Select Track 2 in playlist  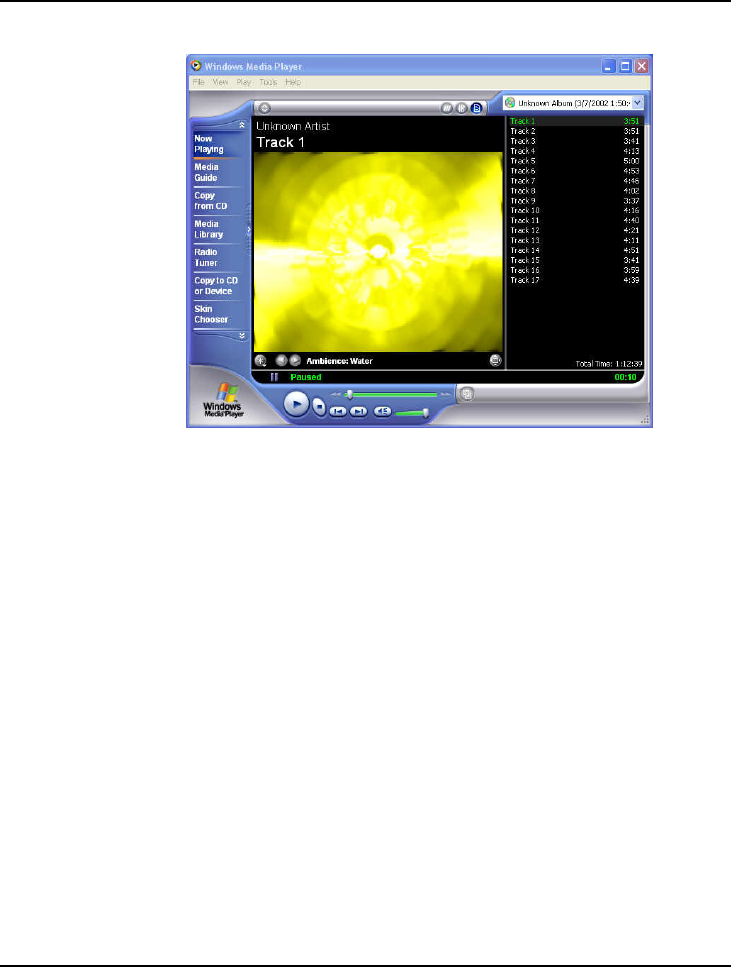[574, 131]
